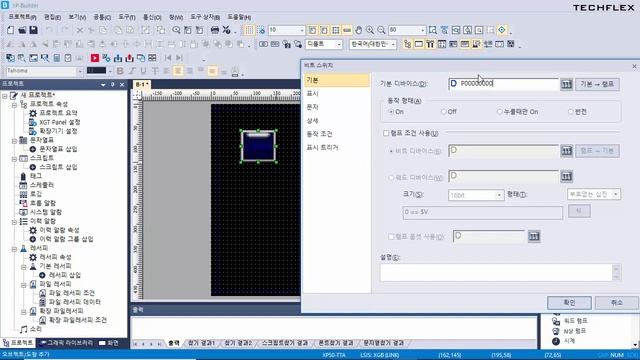The image size is (640, 360).
Task: Click the Open project folder icon
Action: 22,30
